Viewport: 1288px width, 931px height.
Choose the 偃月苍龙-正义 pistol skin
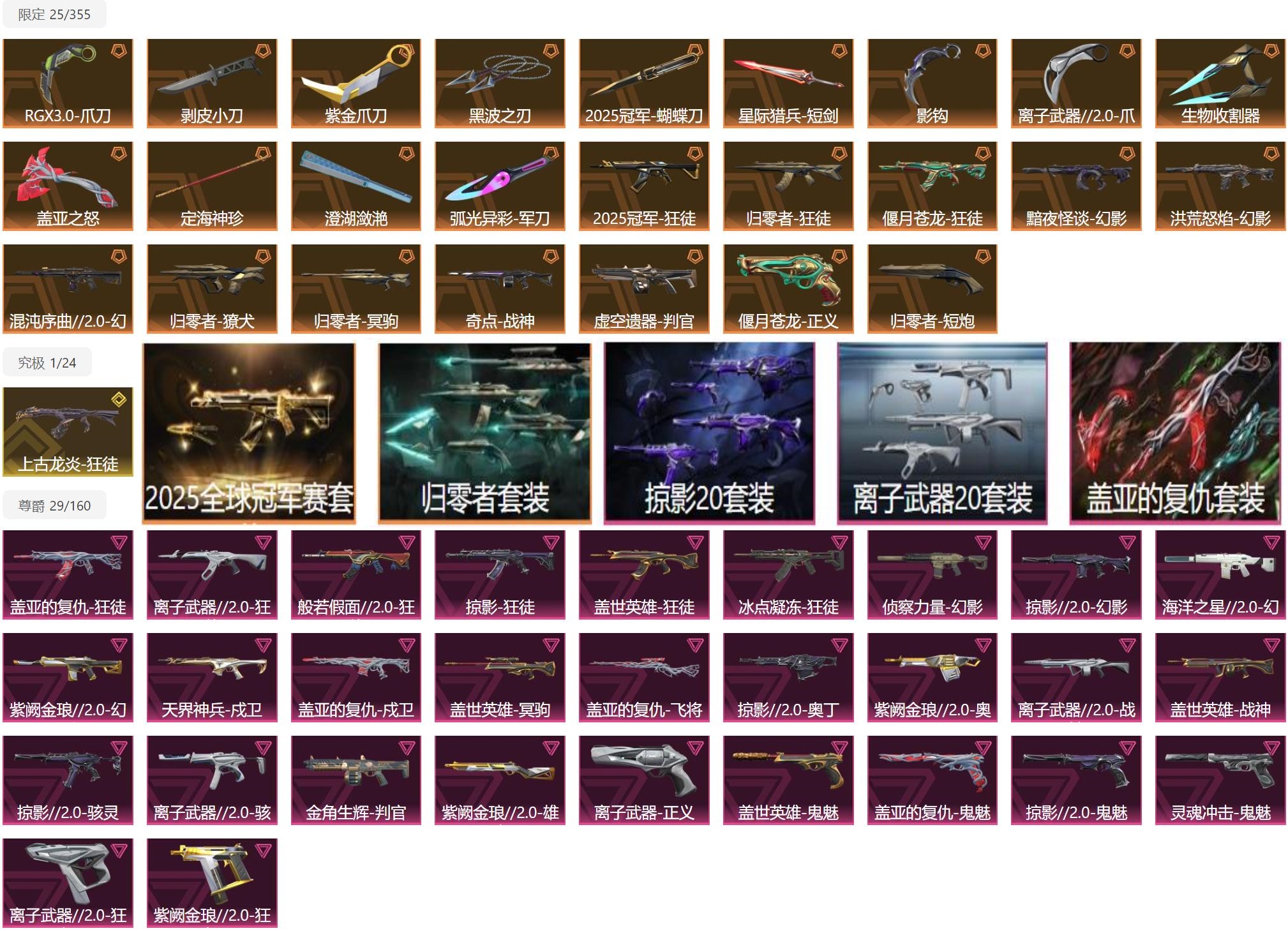click(x=788, y=288)
